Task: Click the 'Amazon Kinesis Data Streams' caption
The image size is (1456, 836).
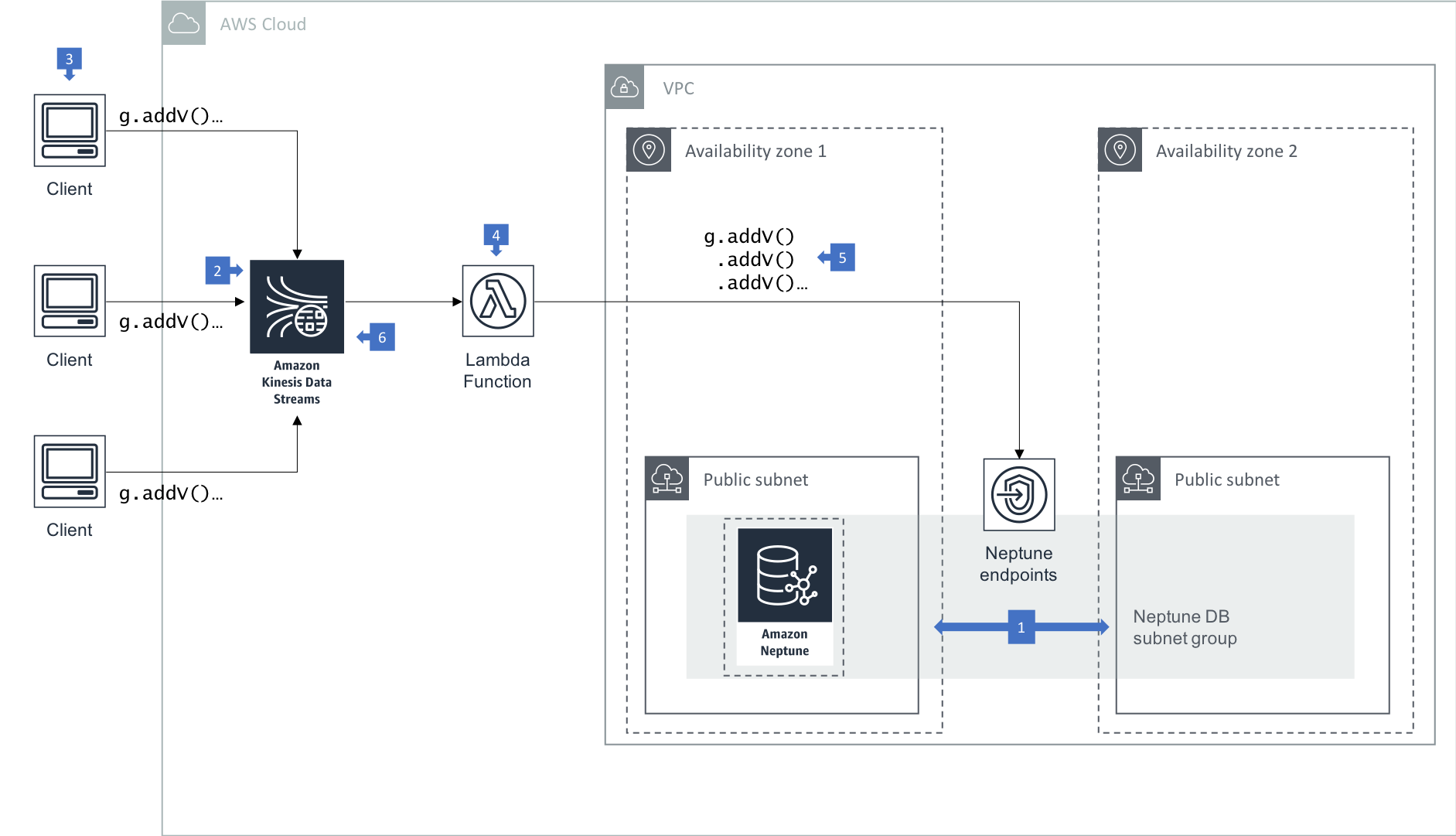Action: click(297, 382)
